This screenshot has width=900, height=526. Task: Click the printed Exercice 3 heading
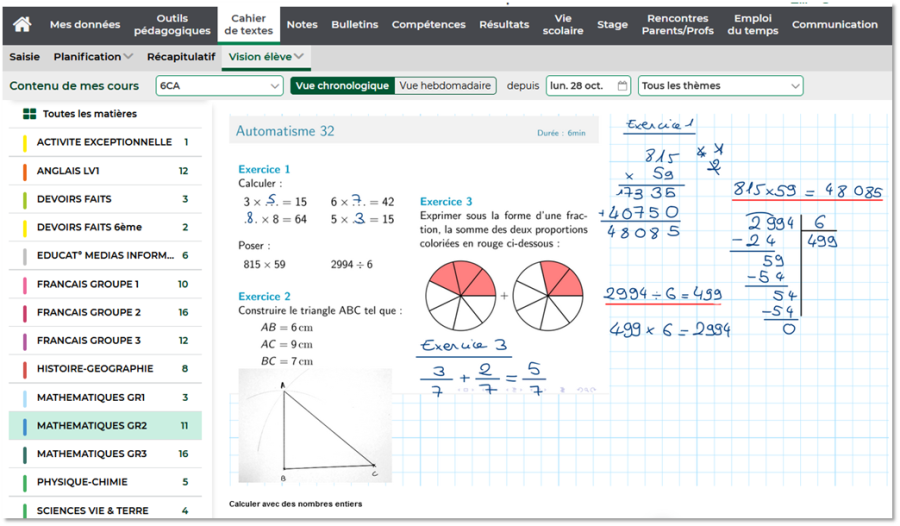click(446, 202)
